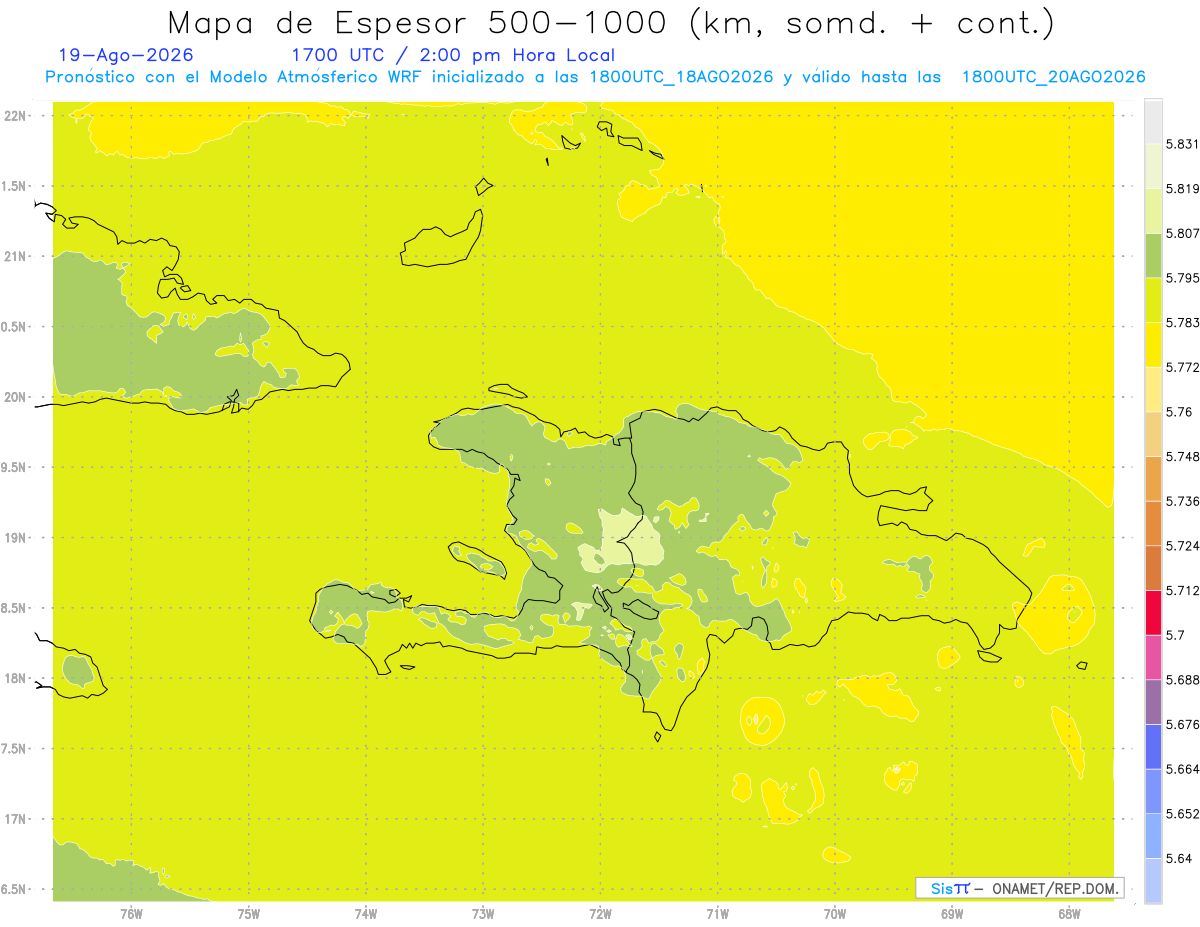The height and width of the screenshot is (927, 1200).
Task: Click the '5.783' color scale value
Action: (x=1183, y=322)
